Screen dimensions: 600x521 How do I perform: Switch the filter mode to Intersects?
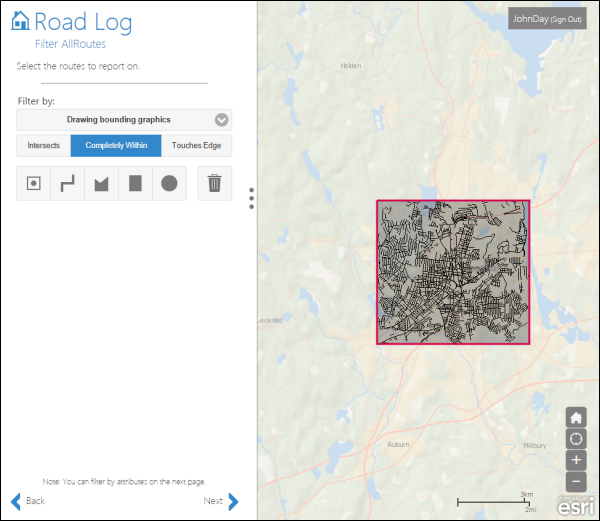pyautogui.click(x=44, y=146)
